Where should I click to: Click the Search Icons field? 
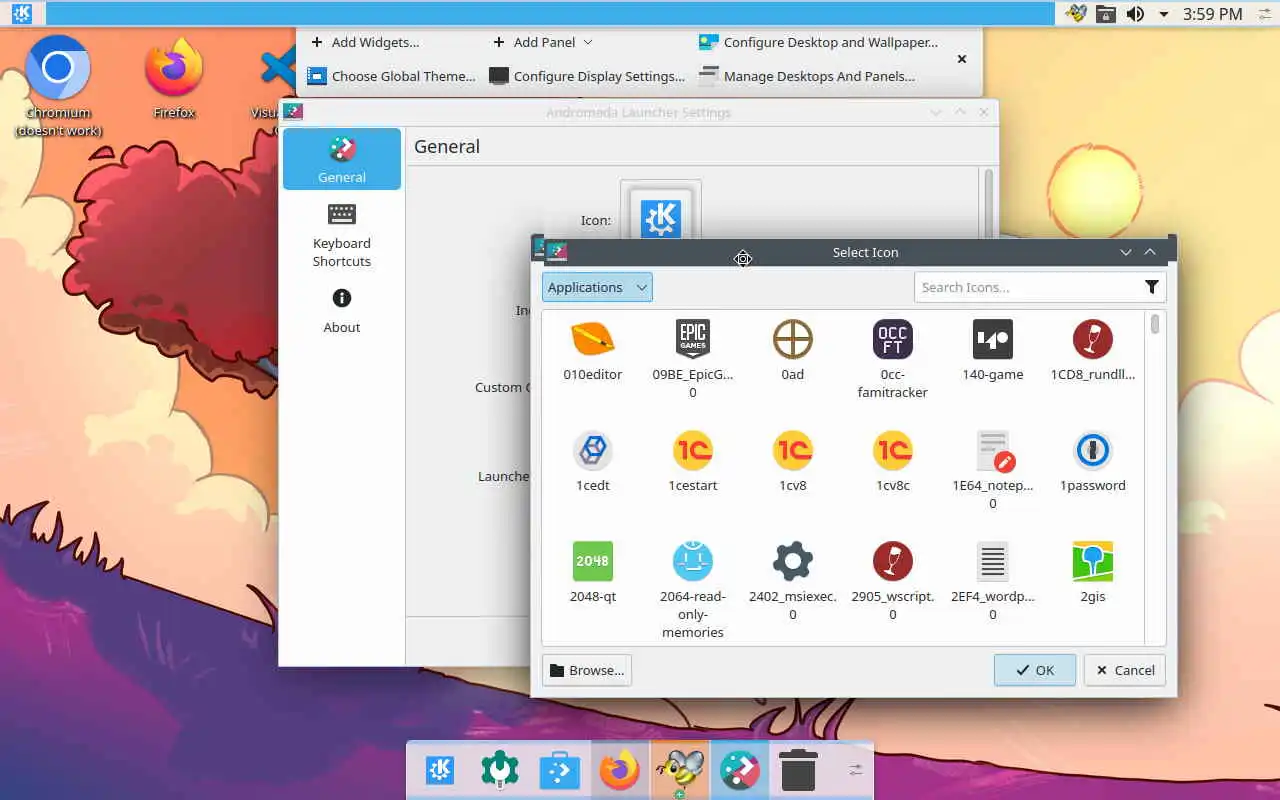tap(1027, 287)
